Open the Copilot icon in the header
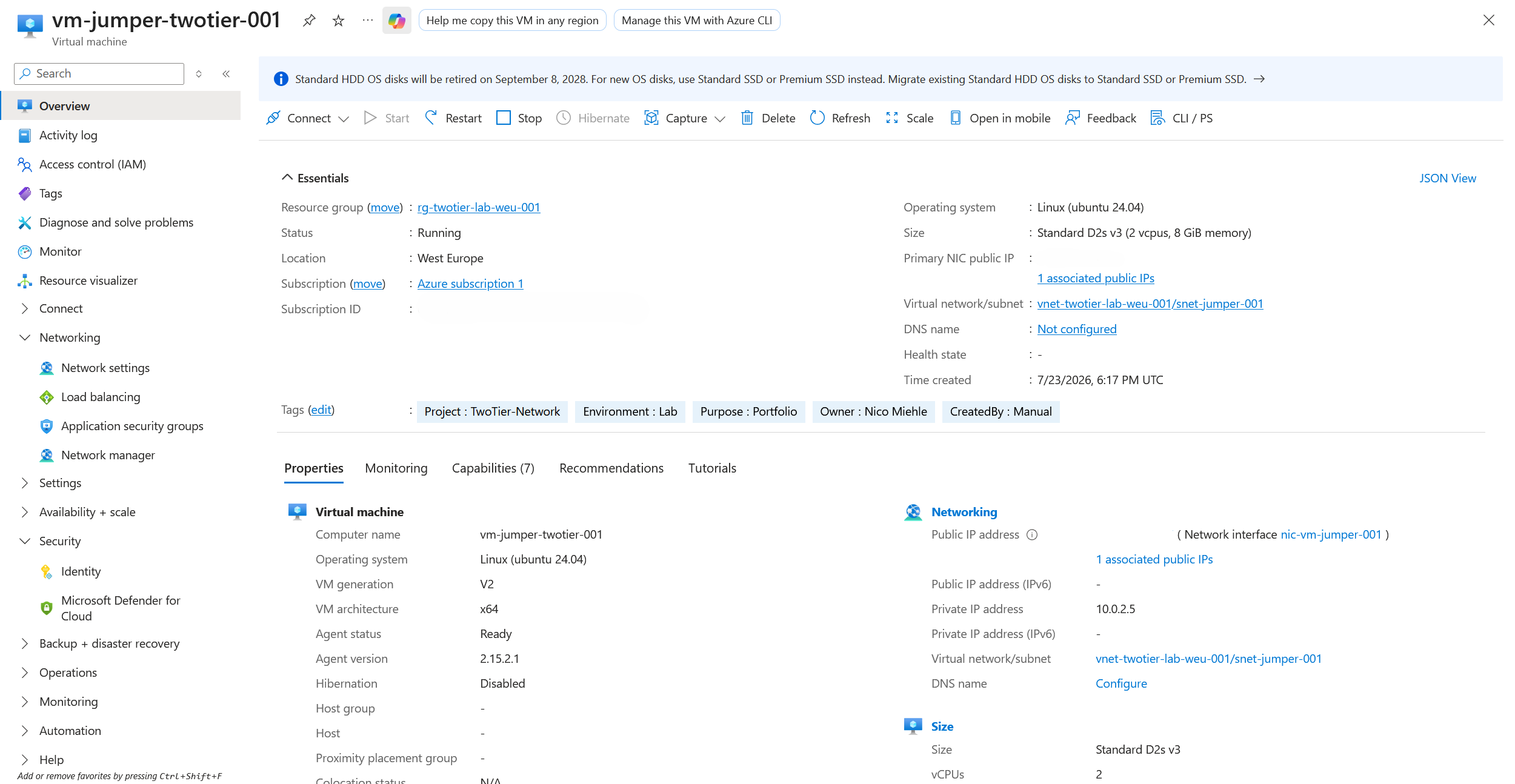This screenshot has height=784, width=1515. pos(397,21)
